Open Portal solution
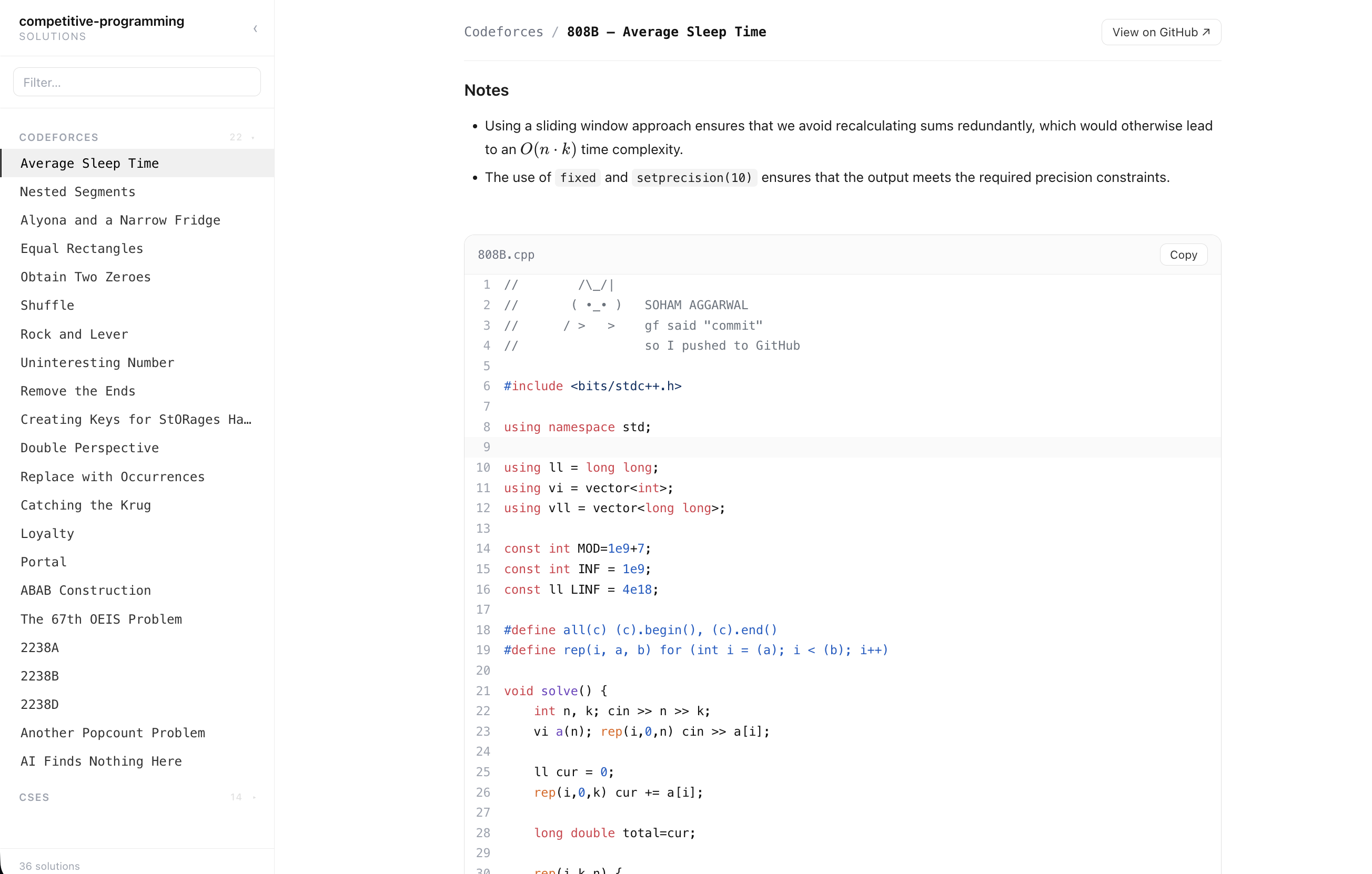Screen dimensions: 1372x874 click(x=137, y=562)
